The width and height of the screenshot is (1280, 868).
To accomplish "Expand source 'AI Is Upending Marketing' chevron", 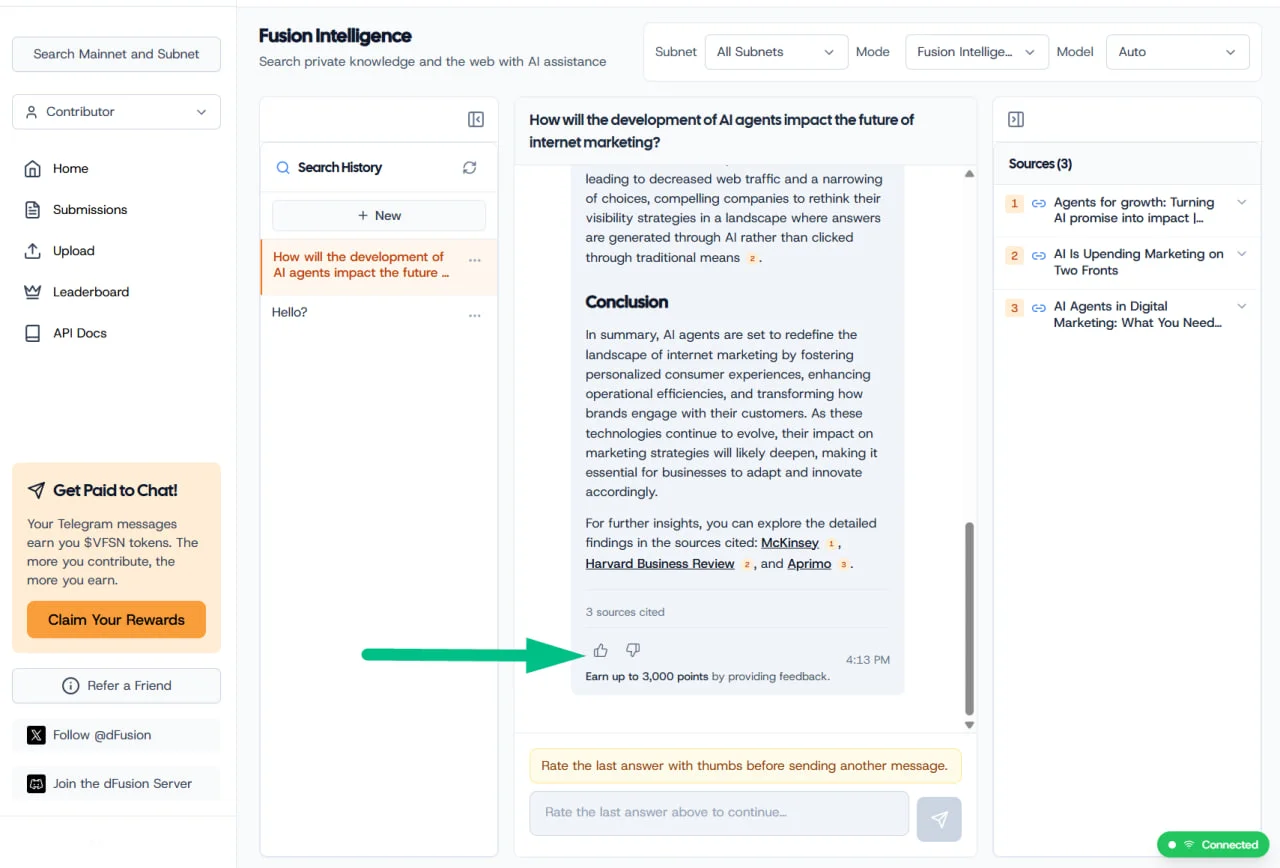I will [1242, 254].
